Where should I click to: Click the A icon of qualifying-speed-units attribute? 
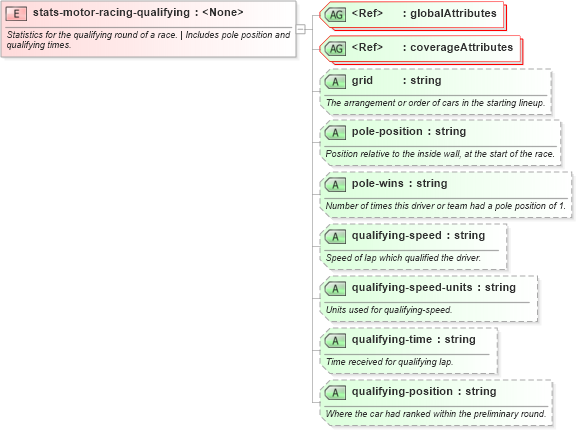coord(335,289)
